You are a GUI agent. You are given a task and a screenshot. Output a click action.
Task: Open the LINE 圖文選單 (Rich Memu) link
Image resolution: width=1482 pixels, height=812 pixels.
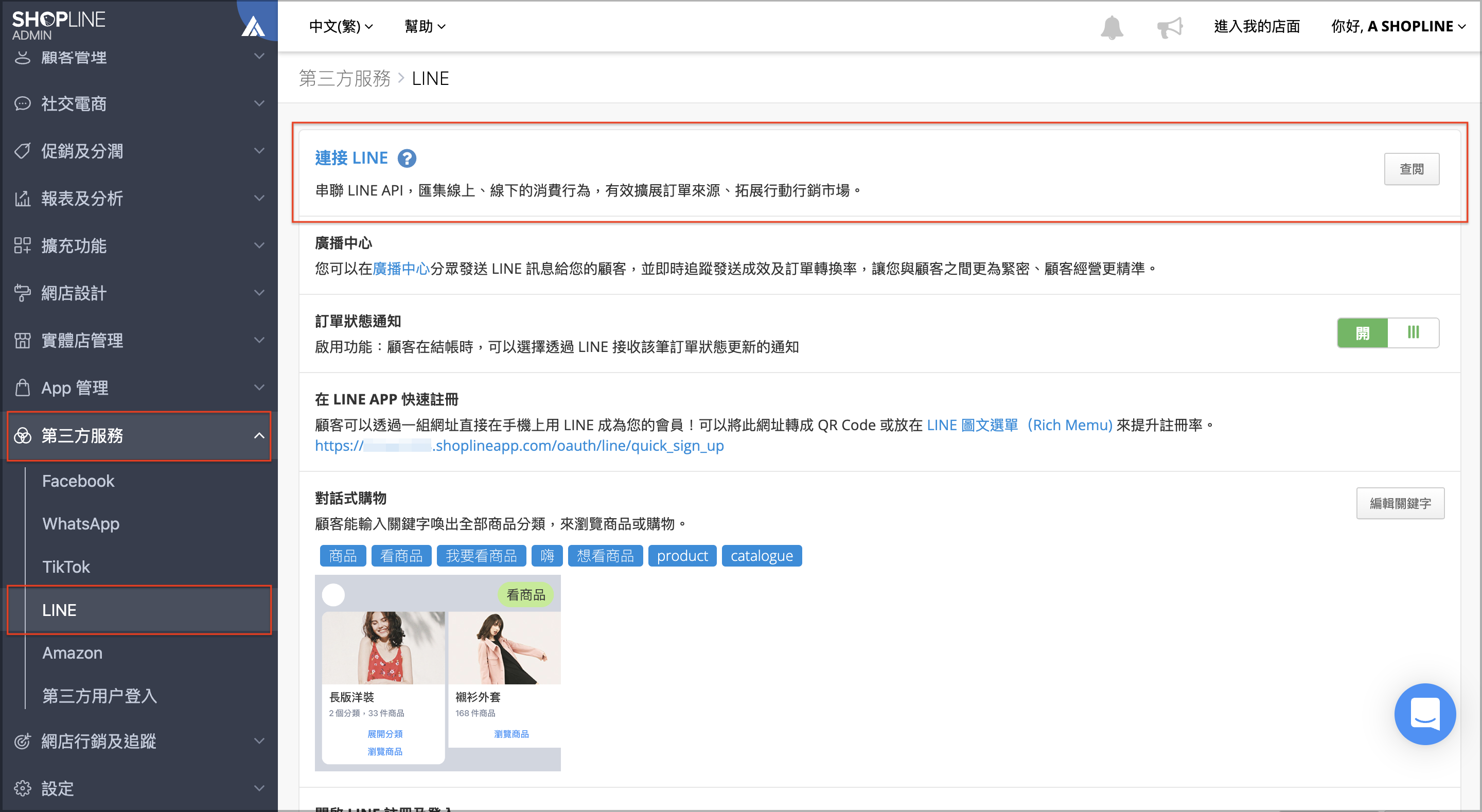[x=1019, y=425]
